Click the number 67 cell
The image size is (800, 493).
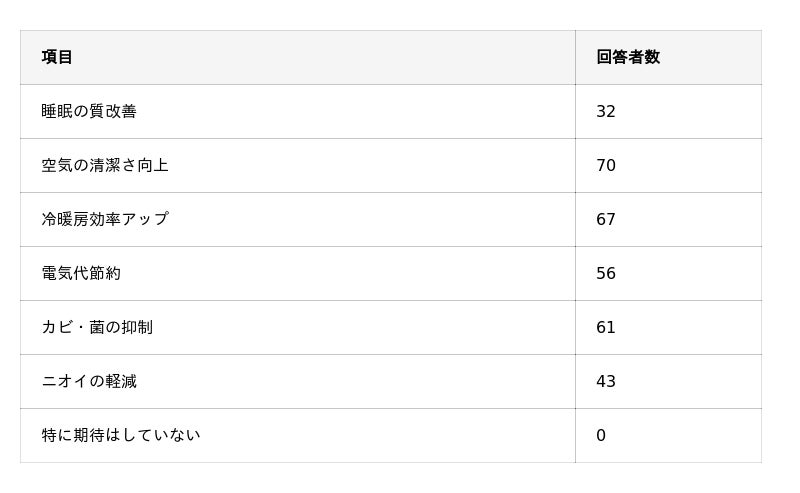(667, 219)
